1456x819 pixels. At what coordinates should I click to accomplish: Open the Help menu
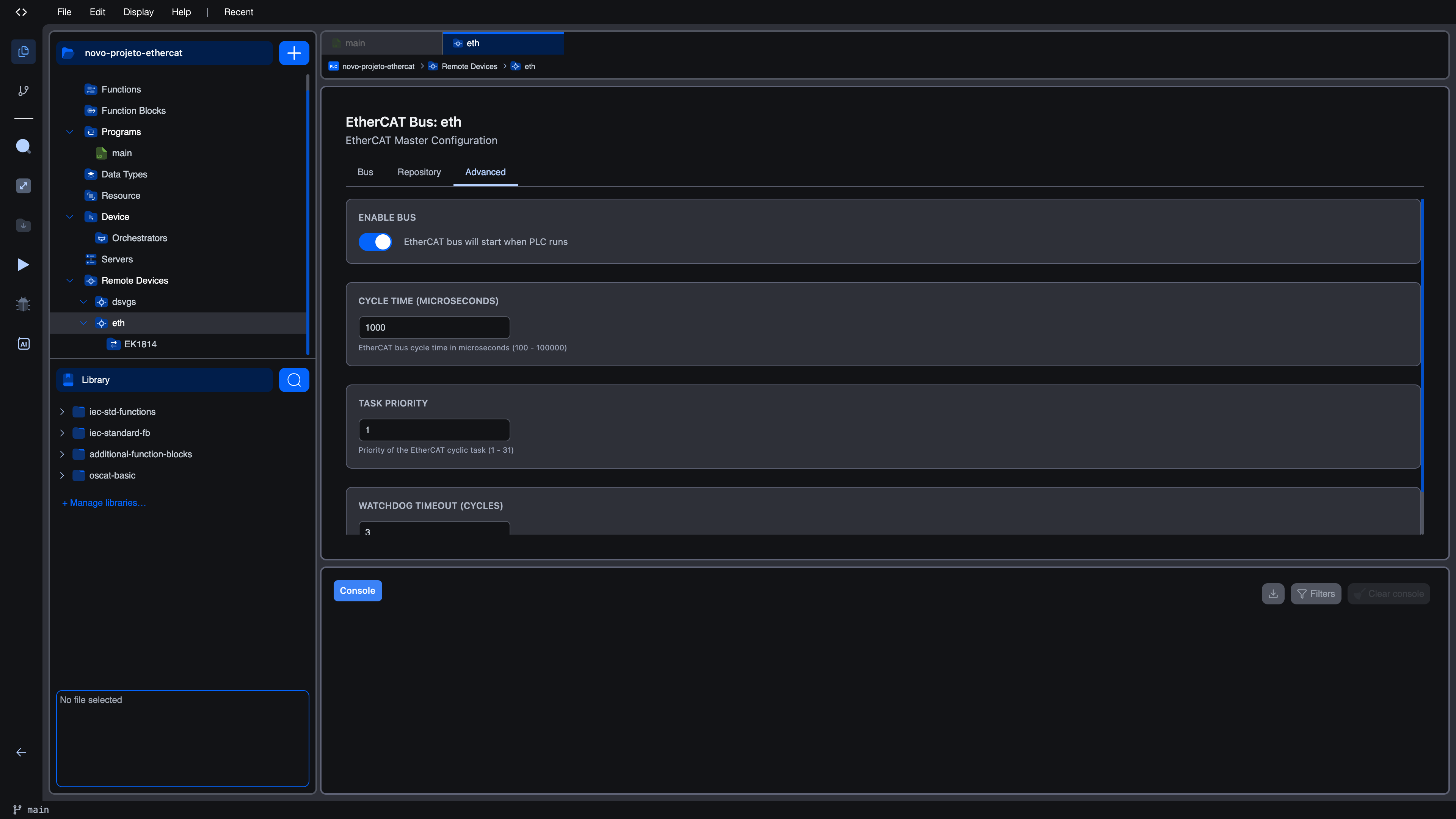(x=181, y=12)
